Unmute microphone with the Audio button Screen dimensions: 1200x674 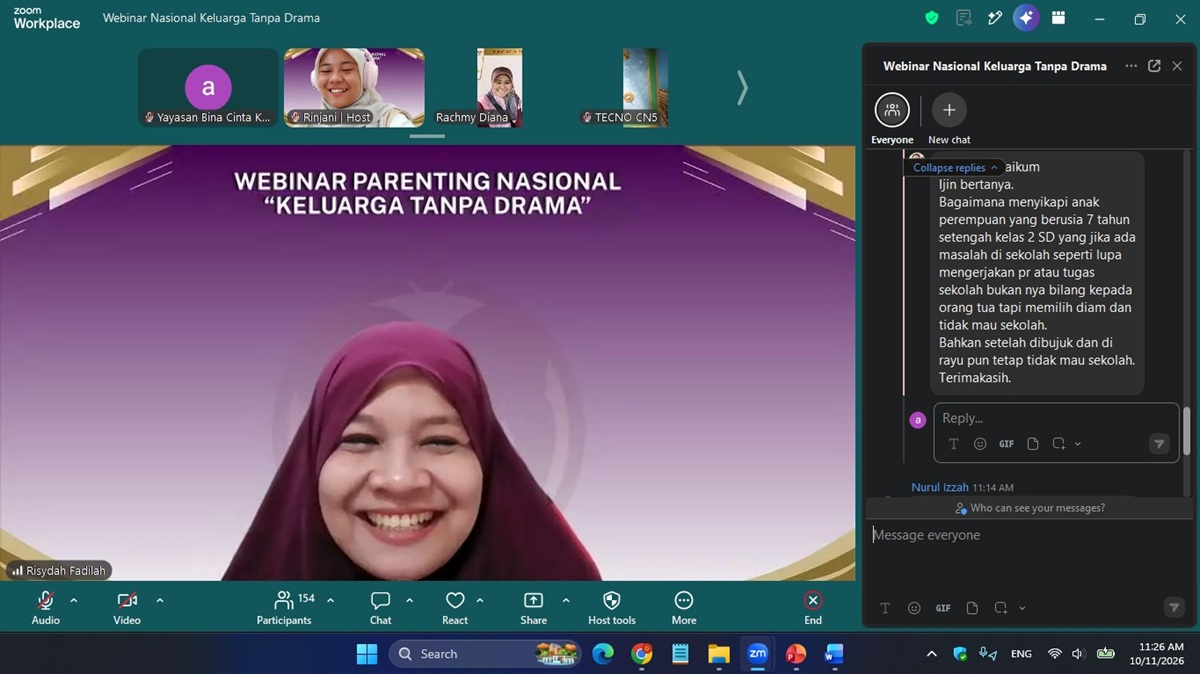tap(45, 607)
